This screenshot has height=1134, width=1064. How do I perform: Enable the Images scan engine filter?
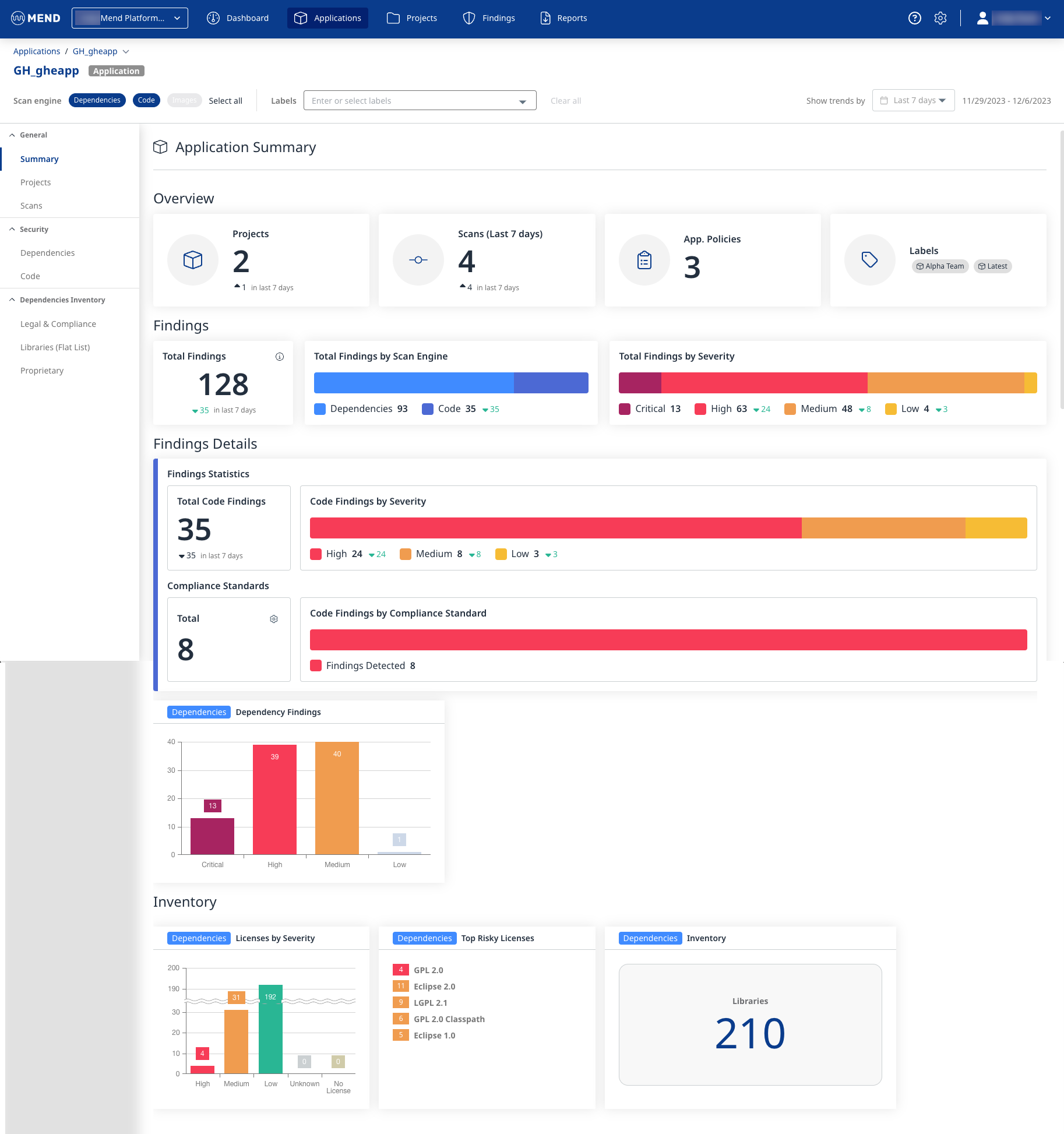(184, 100)
